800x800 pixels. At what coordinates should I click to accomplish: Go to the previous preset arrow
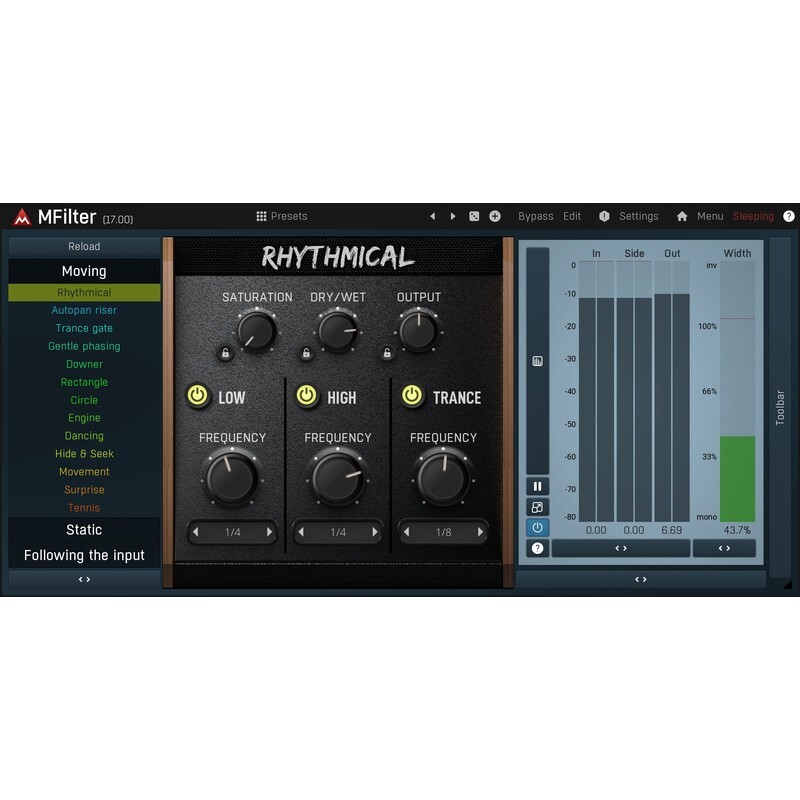[433, 216]
